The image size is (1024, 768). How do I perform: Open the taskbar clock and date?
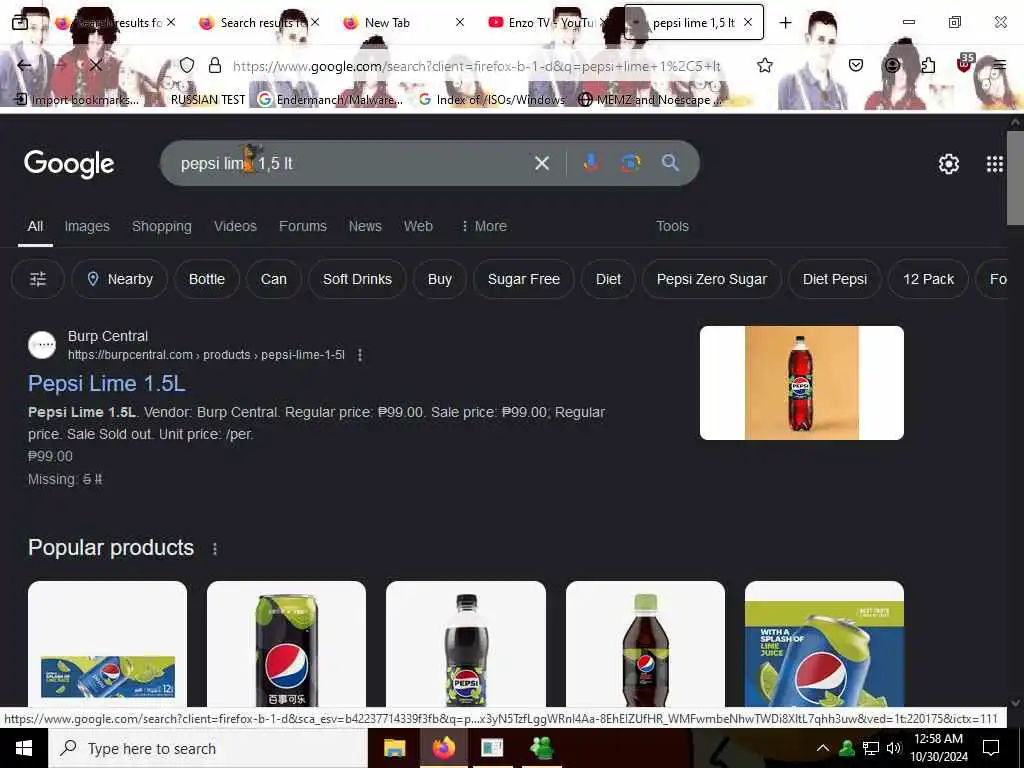938,748
